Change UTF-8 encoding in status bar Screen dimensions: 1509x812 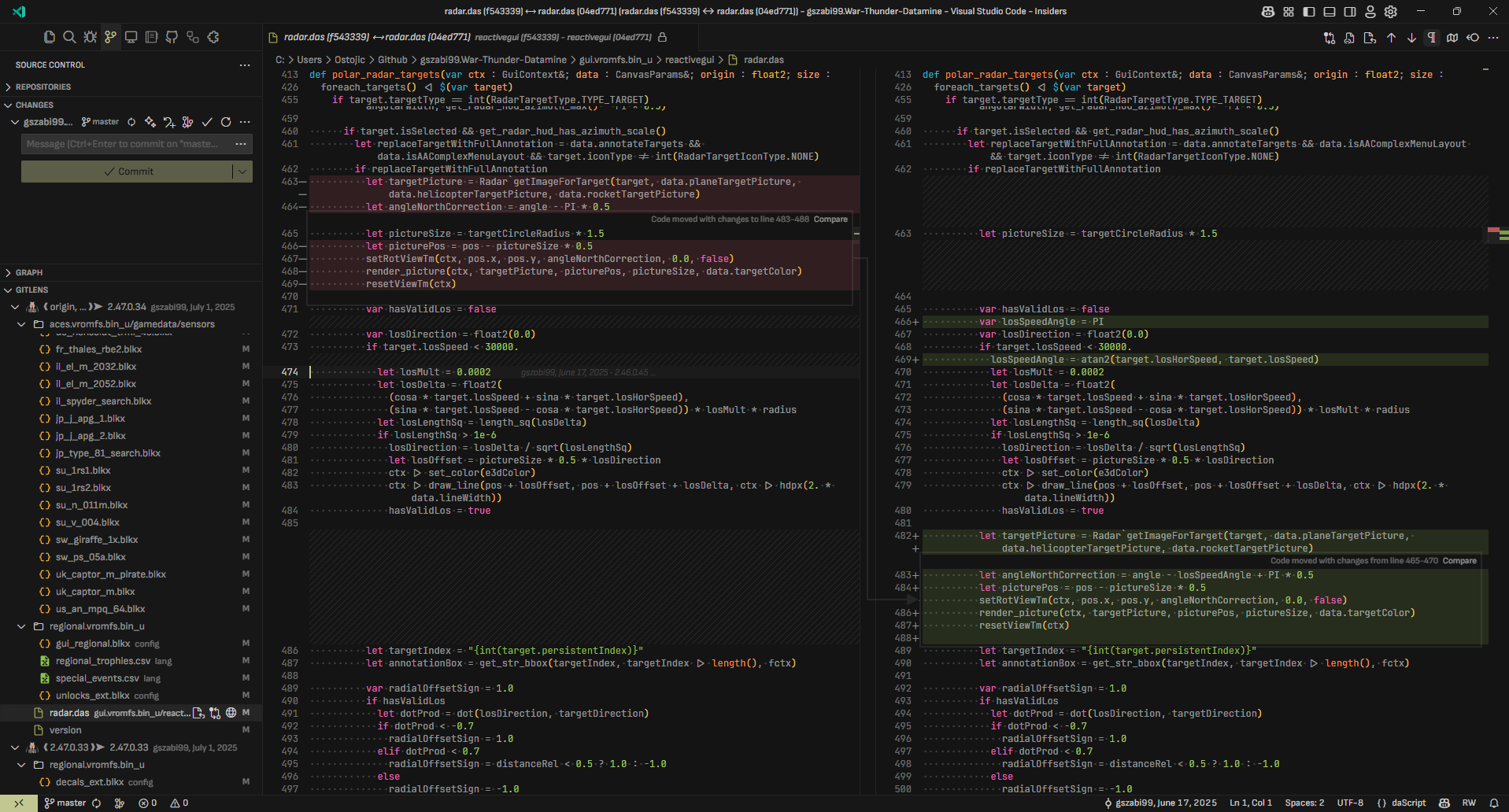[1350, 803]
